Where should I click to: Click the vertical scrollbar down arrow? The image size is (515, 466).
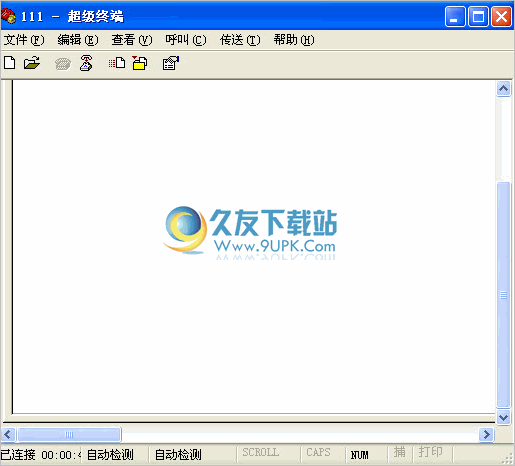(x=503, y=417)
